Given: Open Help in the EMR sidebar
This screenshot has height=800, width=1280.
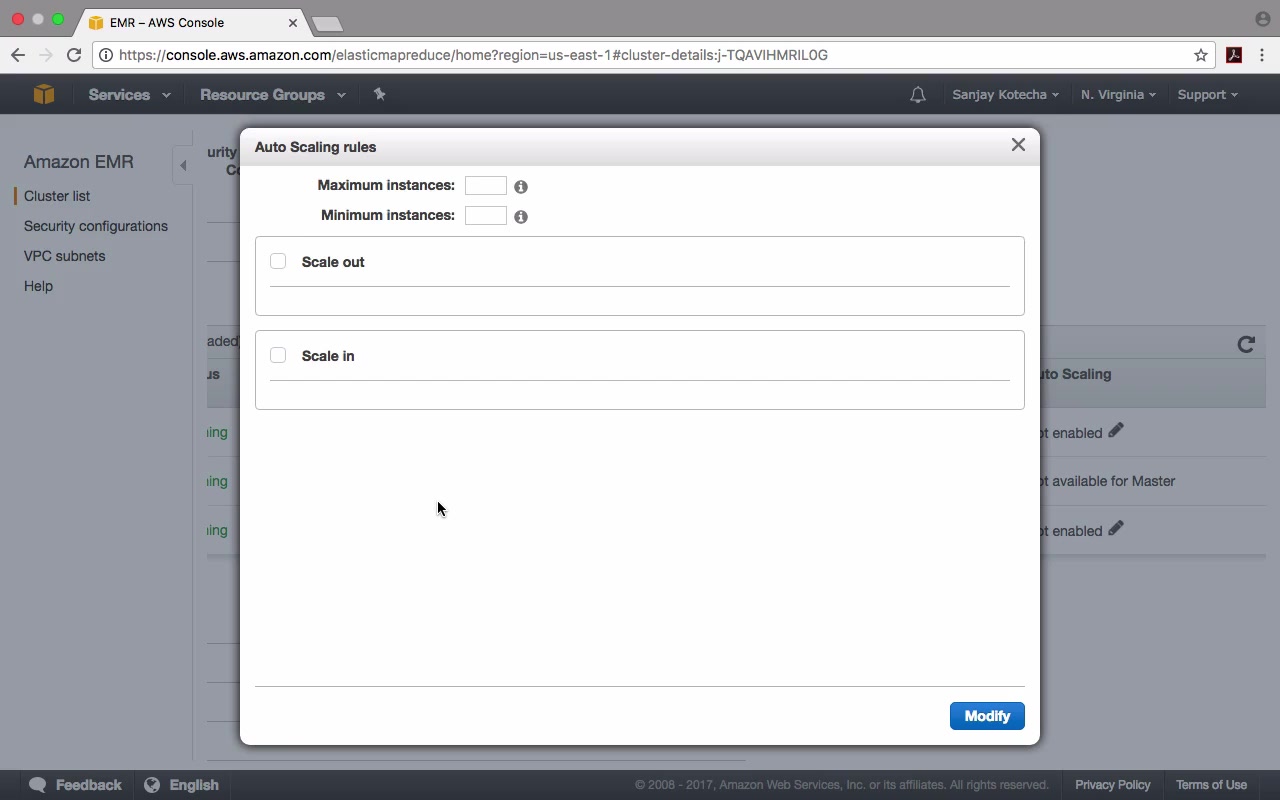Looking at the screenshot, I should pyautogui.click(x=38, y=286).
